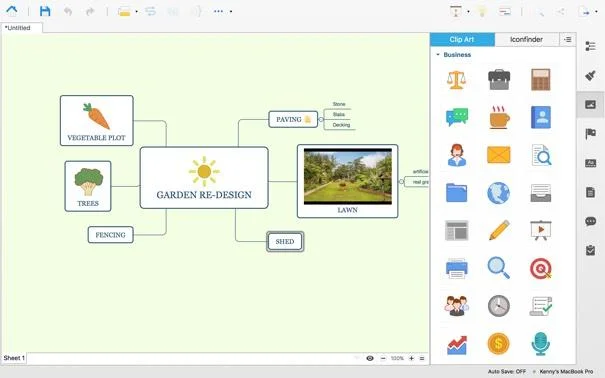605x378 pixels.
Task: Select the calculator clip art
Action: (541, 79)
